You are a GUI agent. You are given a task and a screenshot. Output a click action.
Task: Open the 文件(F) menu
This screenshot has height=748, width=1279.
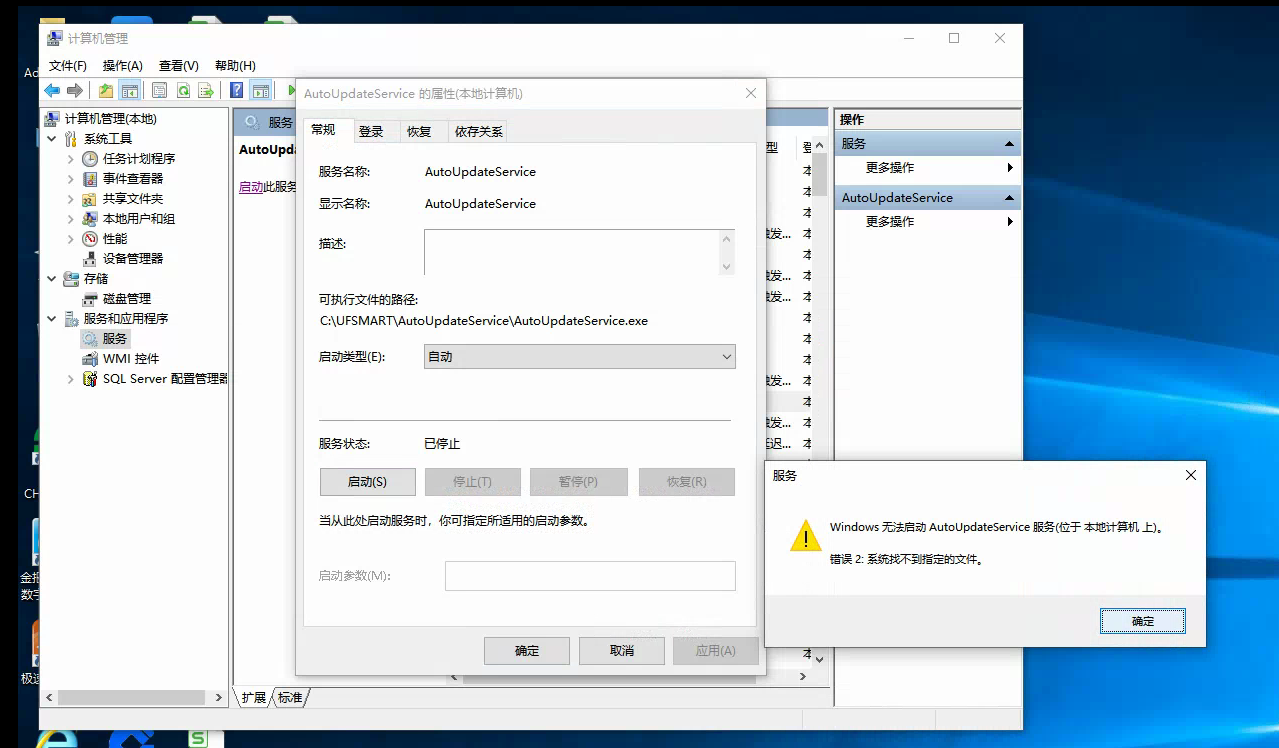coord(68,65)
